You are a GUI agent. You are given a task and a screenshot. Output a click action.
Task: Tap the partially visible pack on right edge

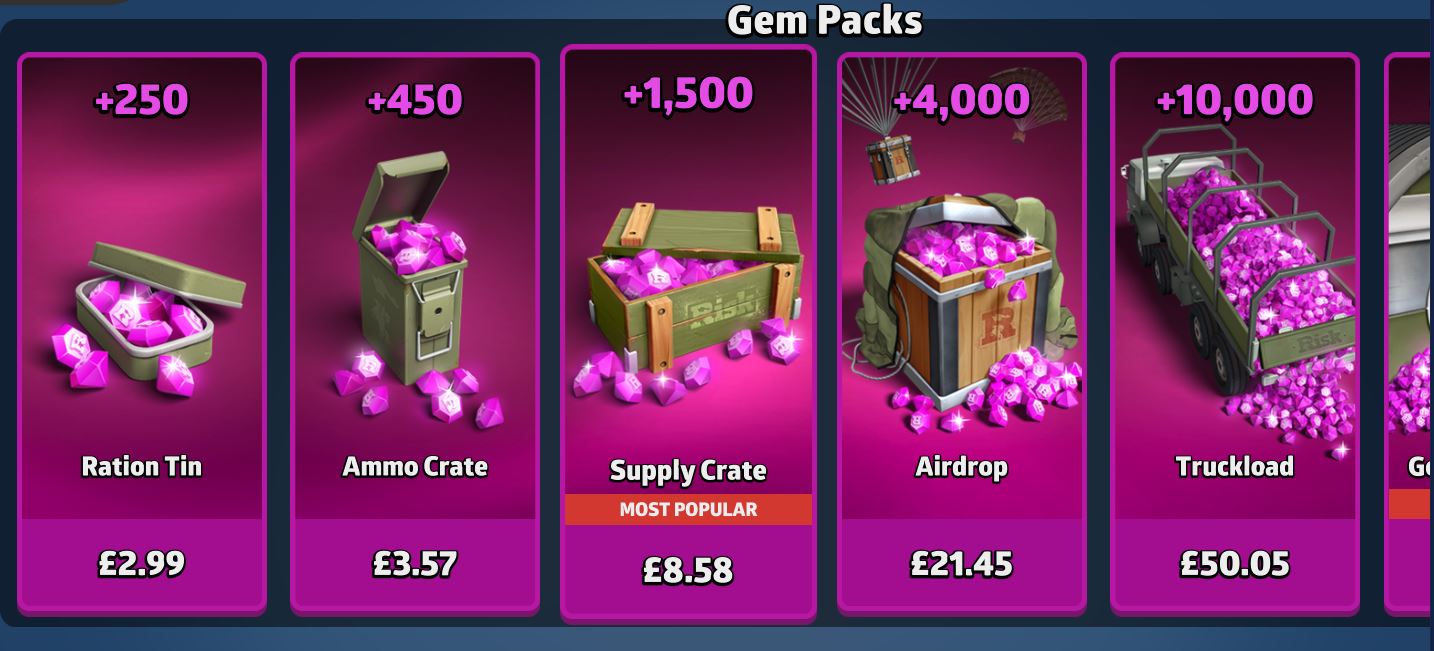click(1409, 332)
